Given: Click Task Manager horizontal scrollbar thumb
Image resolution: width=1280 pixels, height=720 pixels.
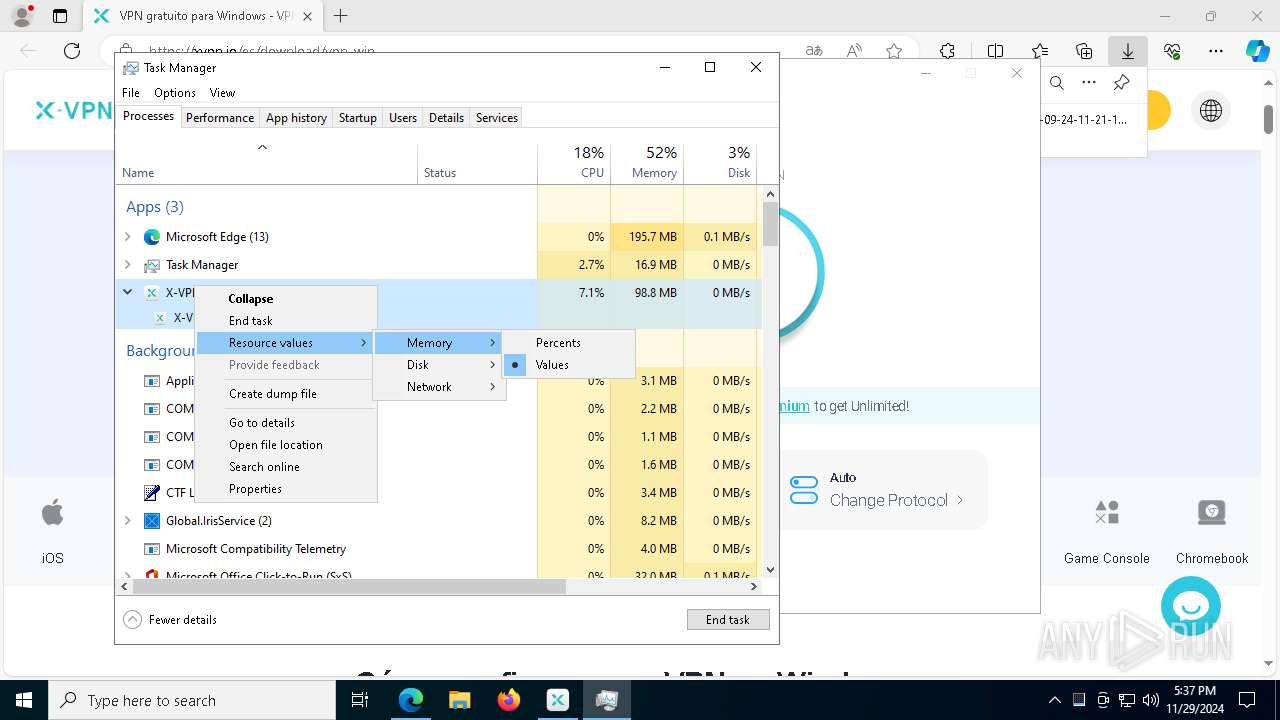Looking at the screenshot, I should coord(349,587).
